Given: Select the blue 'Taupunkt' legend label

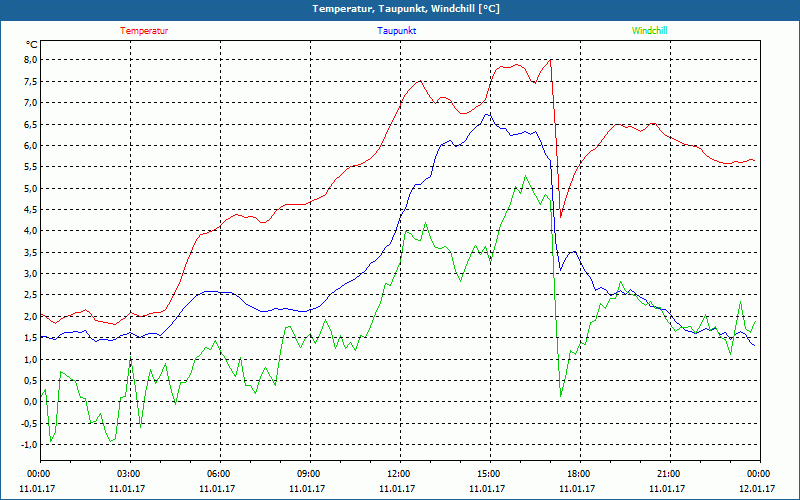Looking at the screenshot, I should [x=396, y=31].
